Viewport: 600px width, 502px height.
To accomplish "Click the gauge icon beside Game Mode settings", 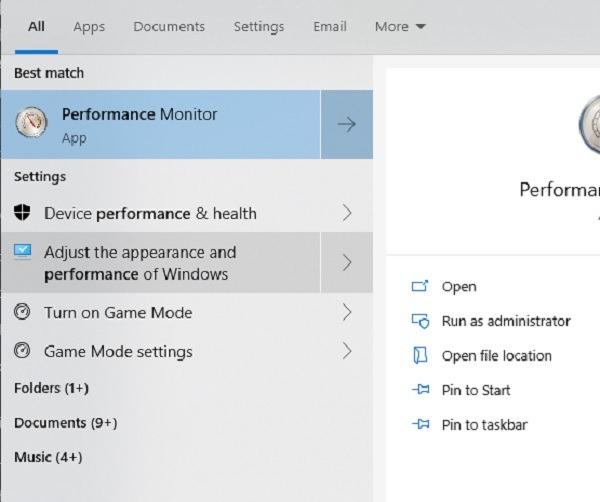I will (22, 350).
